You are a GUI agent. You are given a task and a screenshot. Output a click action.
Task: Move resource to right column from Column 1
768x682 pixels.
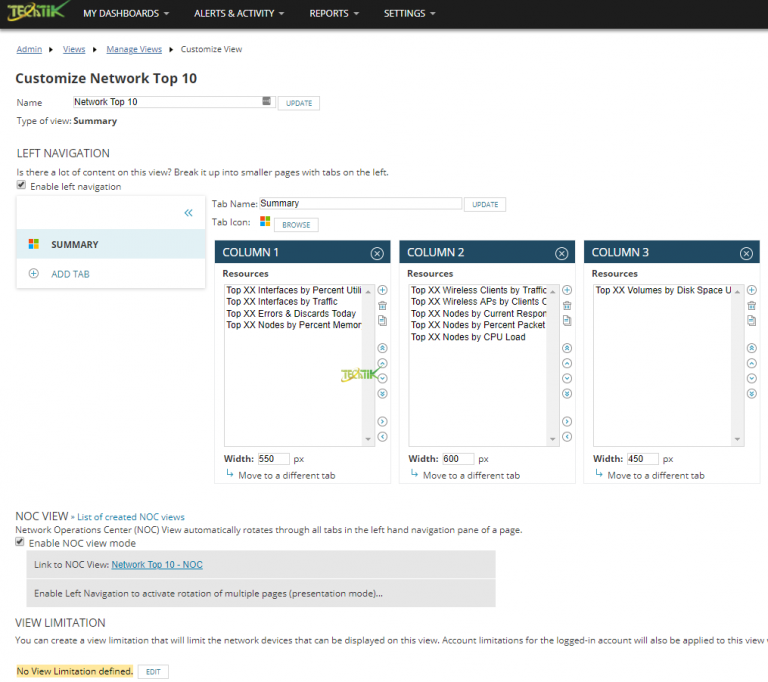tap(383, 422)
